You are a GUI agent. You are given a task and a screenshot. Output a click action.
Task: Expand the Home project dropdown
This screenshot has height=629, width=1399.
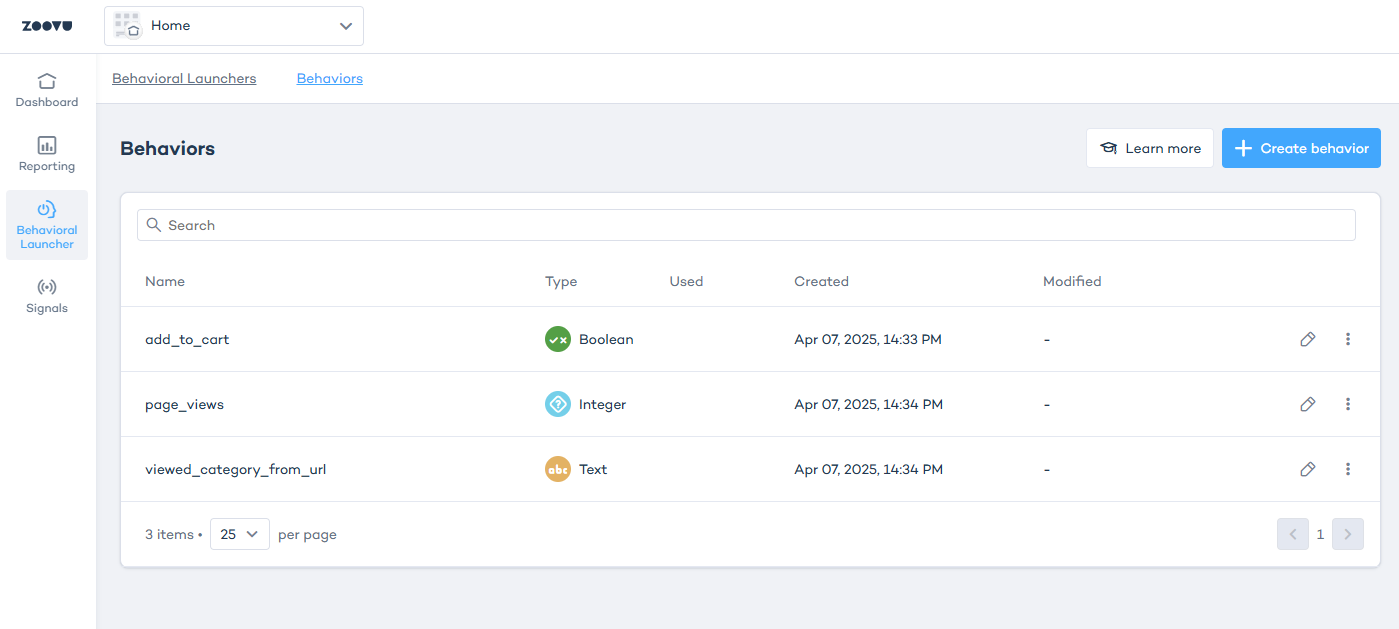pos(234,26)
